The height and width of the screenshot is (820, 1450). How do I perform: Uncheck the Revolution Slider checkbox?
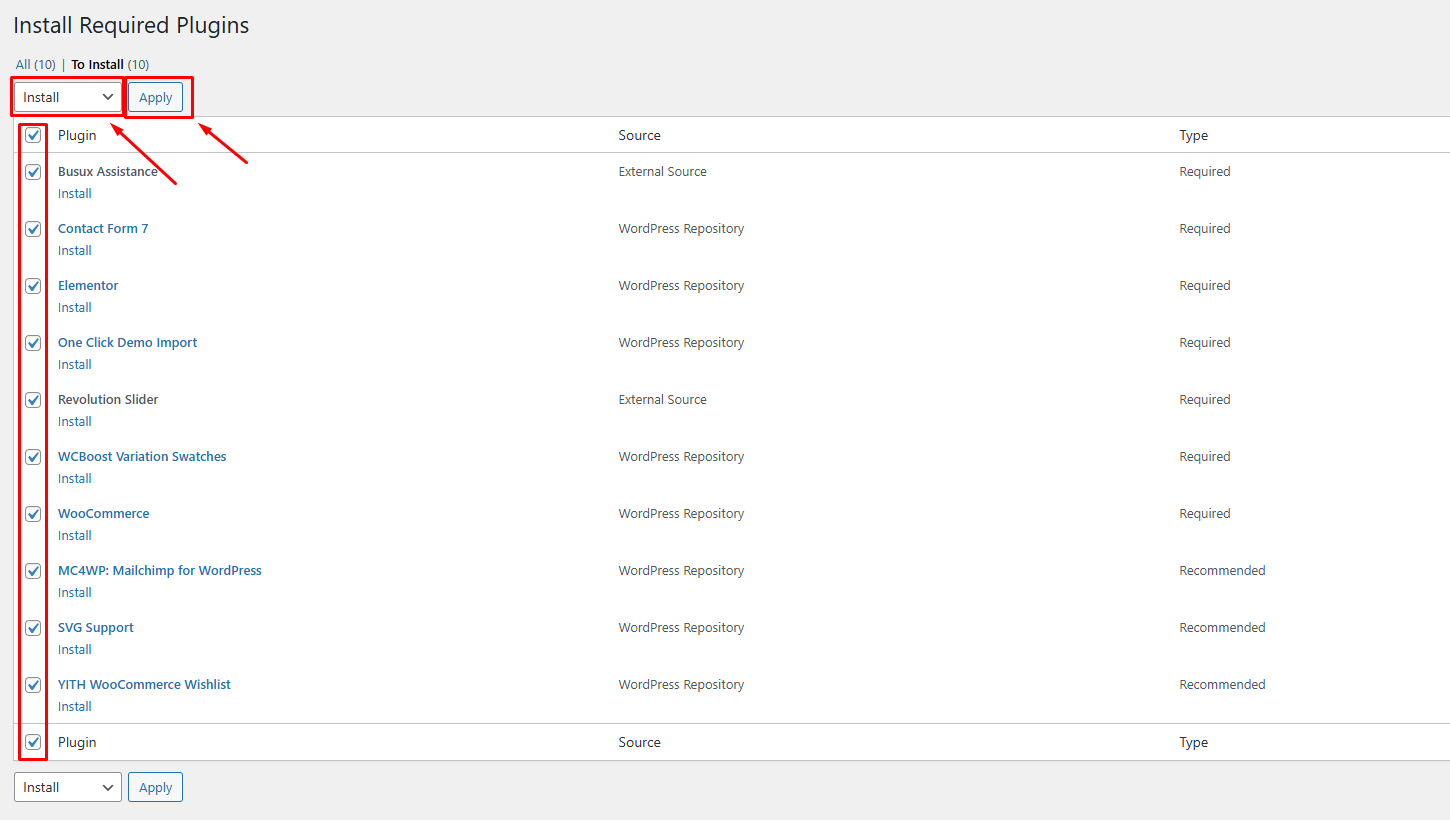coord(33,400)
